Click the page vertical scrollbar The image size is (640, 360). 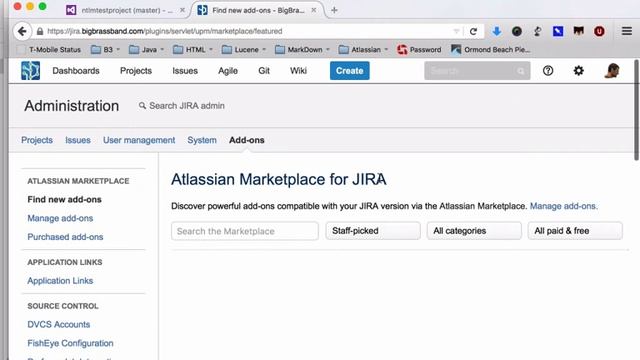click(x=636, y=110)
